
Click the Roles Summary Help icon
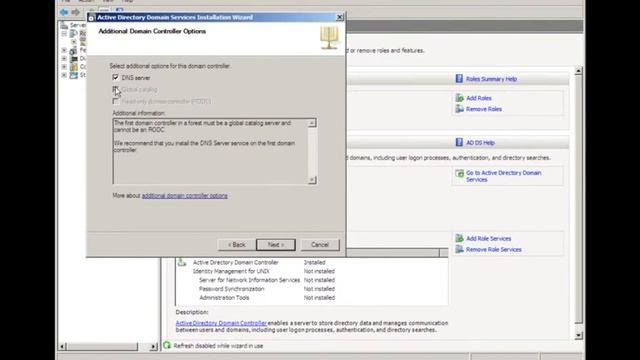[x=459, y=78]
